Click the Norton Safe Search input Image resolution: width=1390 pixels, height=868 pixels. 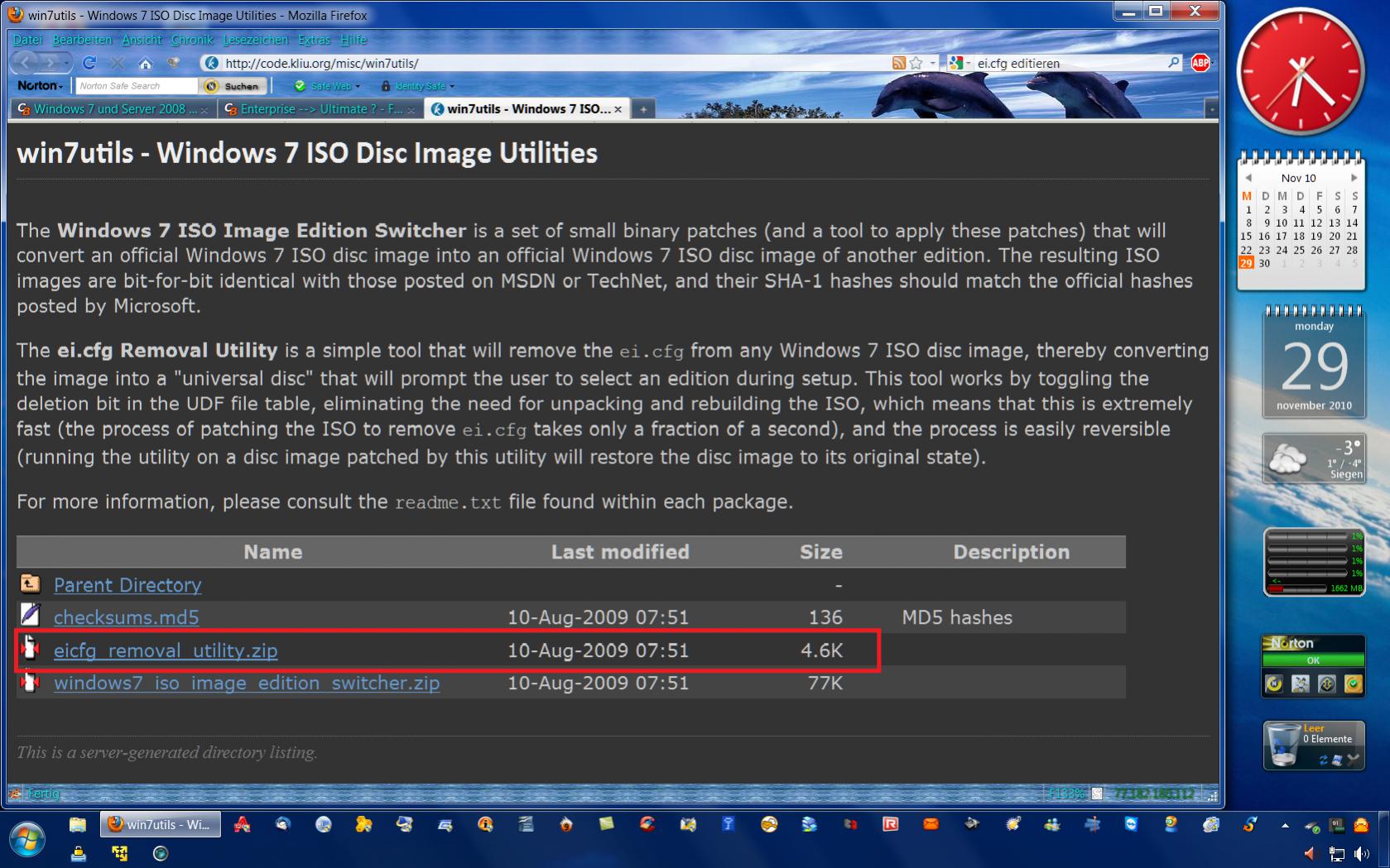point(137,86)
